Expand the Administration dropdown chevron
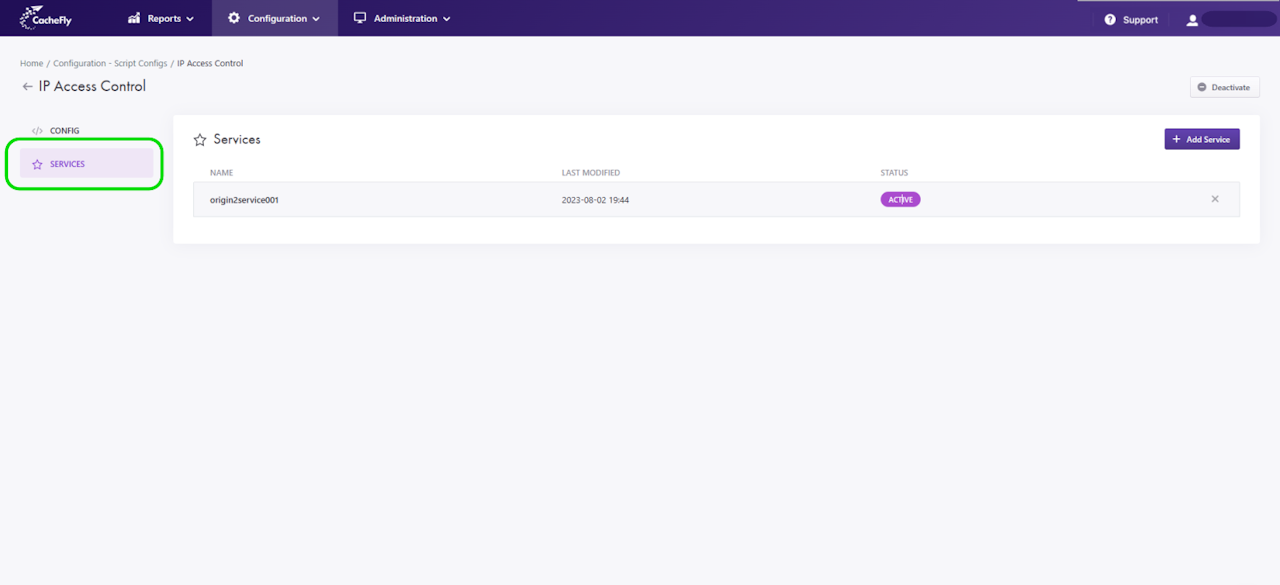This screenshot has width=1280, height=585. pos(446,19)
